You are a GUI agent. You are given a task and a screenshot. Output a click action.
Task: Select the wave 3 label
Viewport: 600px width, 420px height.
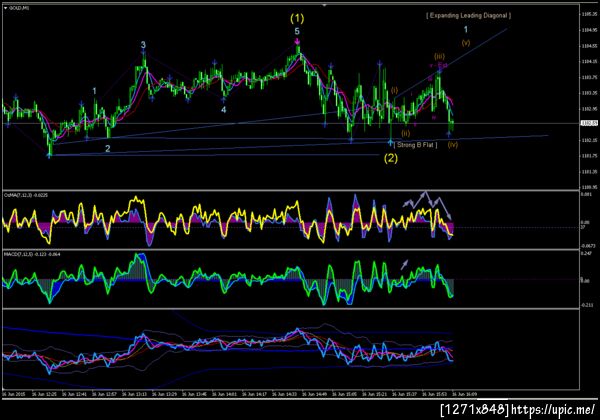[143, 45]
